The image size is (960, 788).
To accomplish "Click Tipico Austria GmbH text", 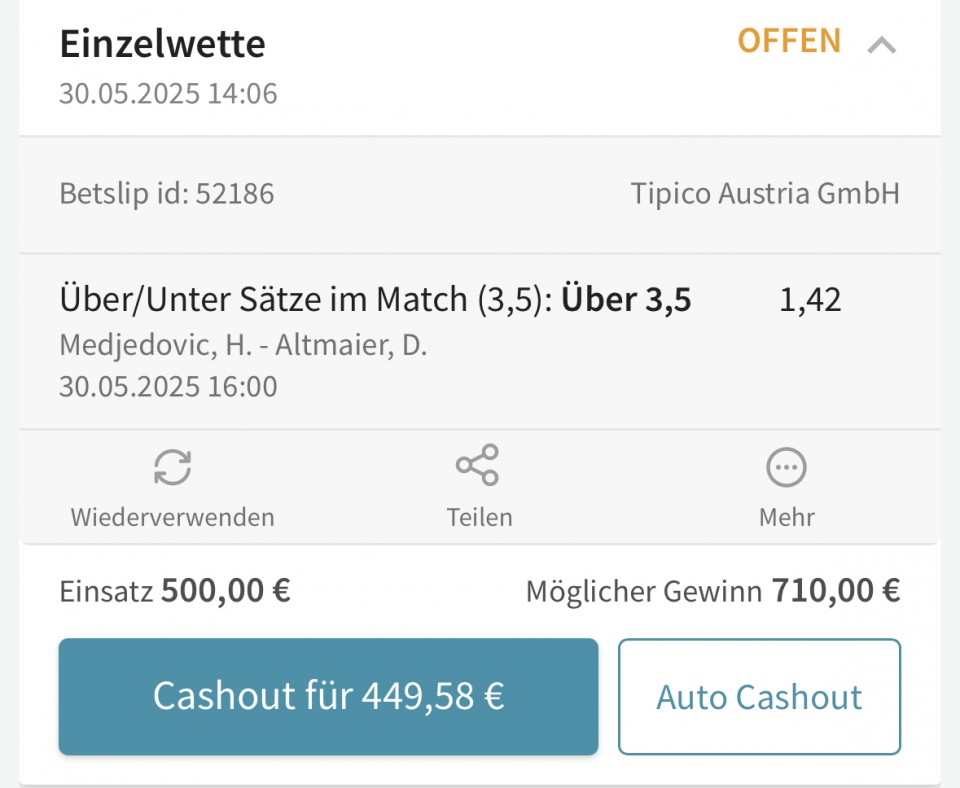I will point(765,193).
